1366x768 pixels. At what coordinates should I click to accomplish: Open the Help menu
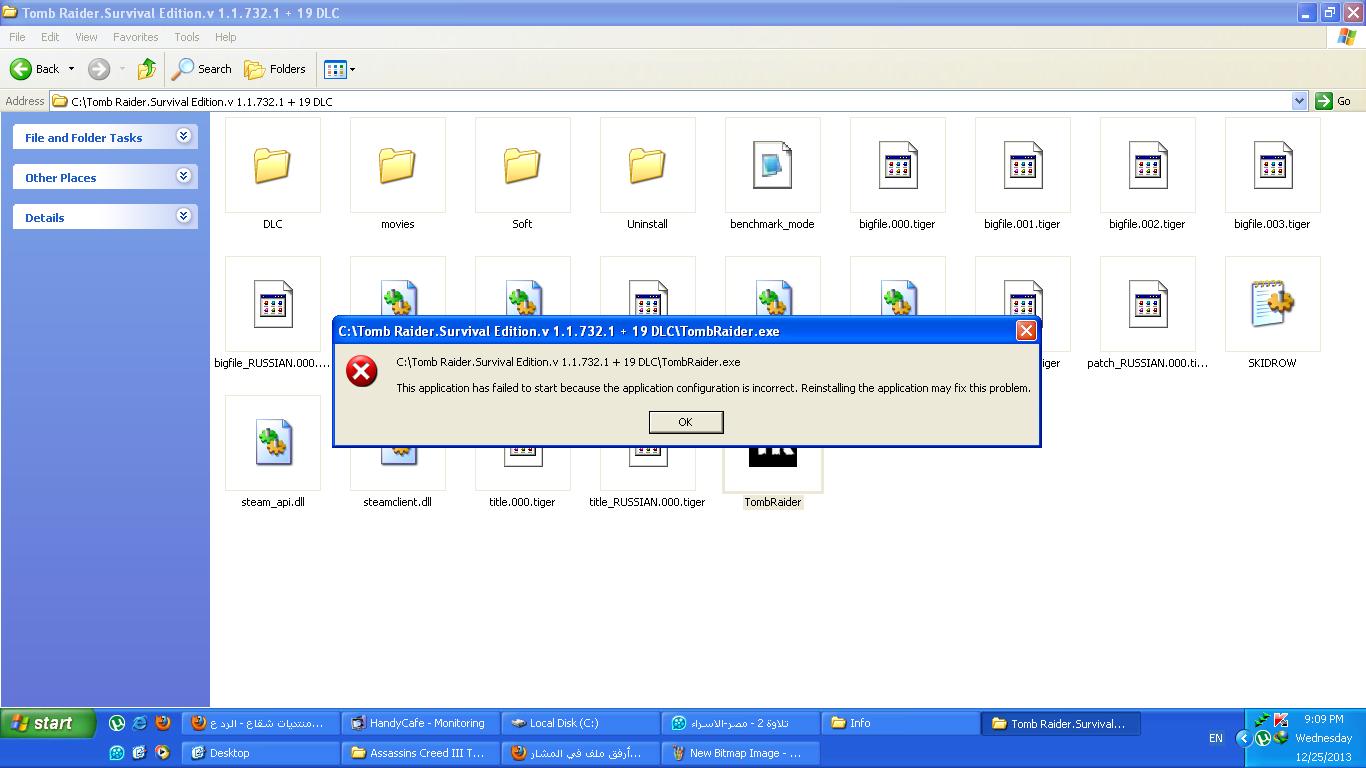click(226, 37)
